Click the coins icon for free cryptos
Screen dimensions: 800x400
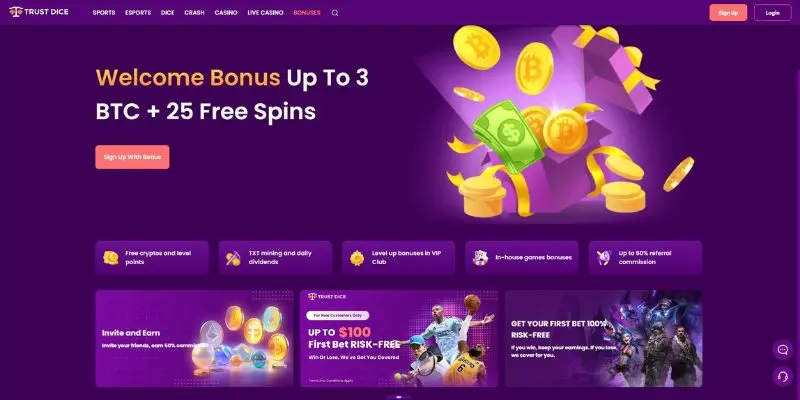tap(111, 258)
